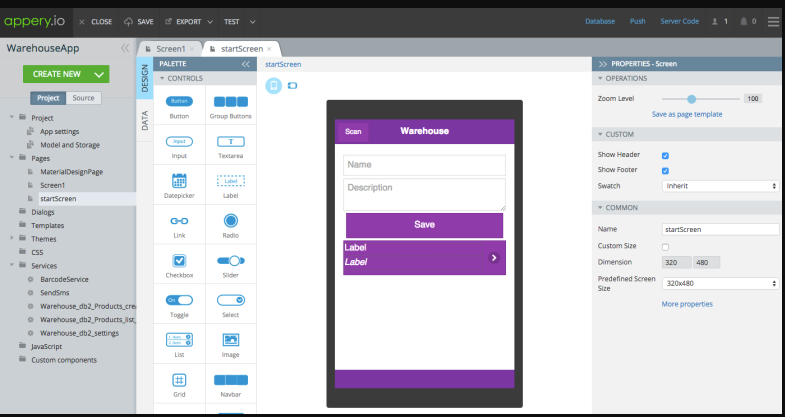Click Save in the top toolbar
This screenshot has height=417, width=785.
(139, 22)
